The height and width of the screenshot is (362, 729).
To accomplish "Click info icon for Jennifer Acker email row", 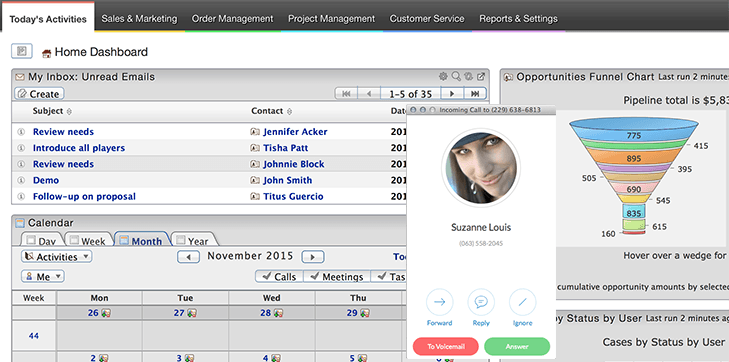I will 20,132.
